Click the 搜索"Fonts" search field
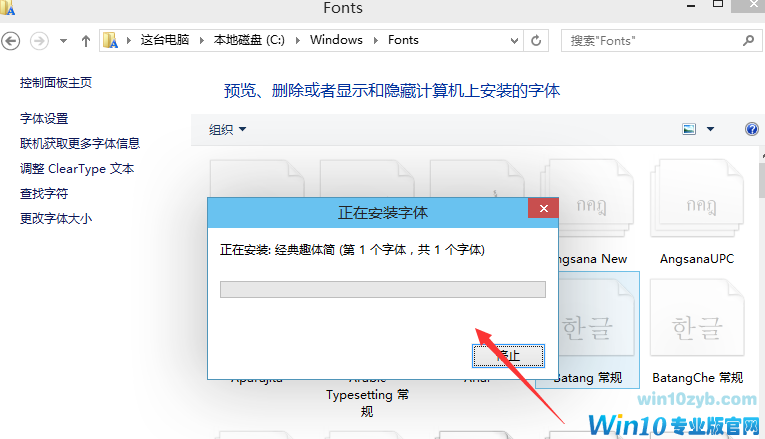Screen dimensions: 765x439 coord(652,41)
